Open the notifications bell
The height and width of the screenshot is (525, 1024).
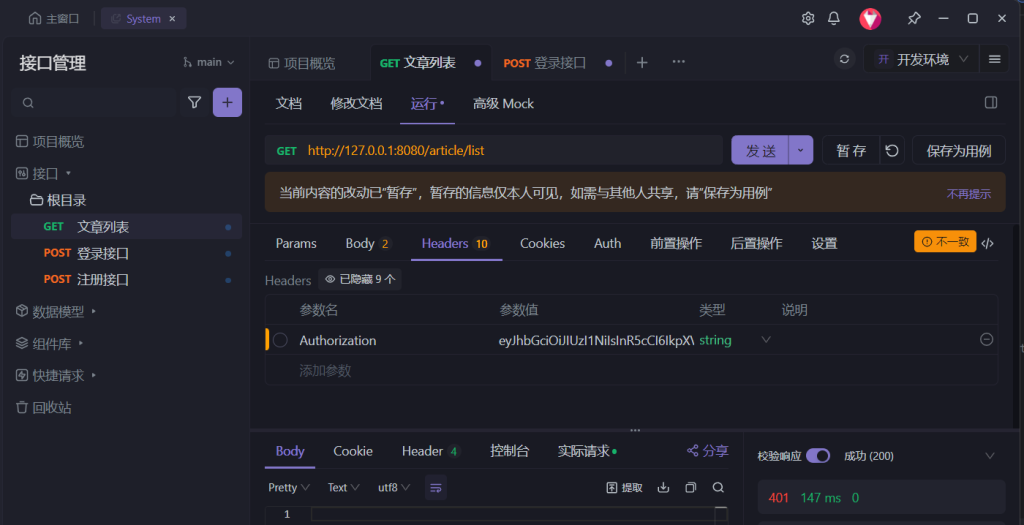[x=834, y=18]
